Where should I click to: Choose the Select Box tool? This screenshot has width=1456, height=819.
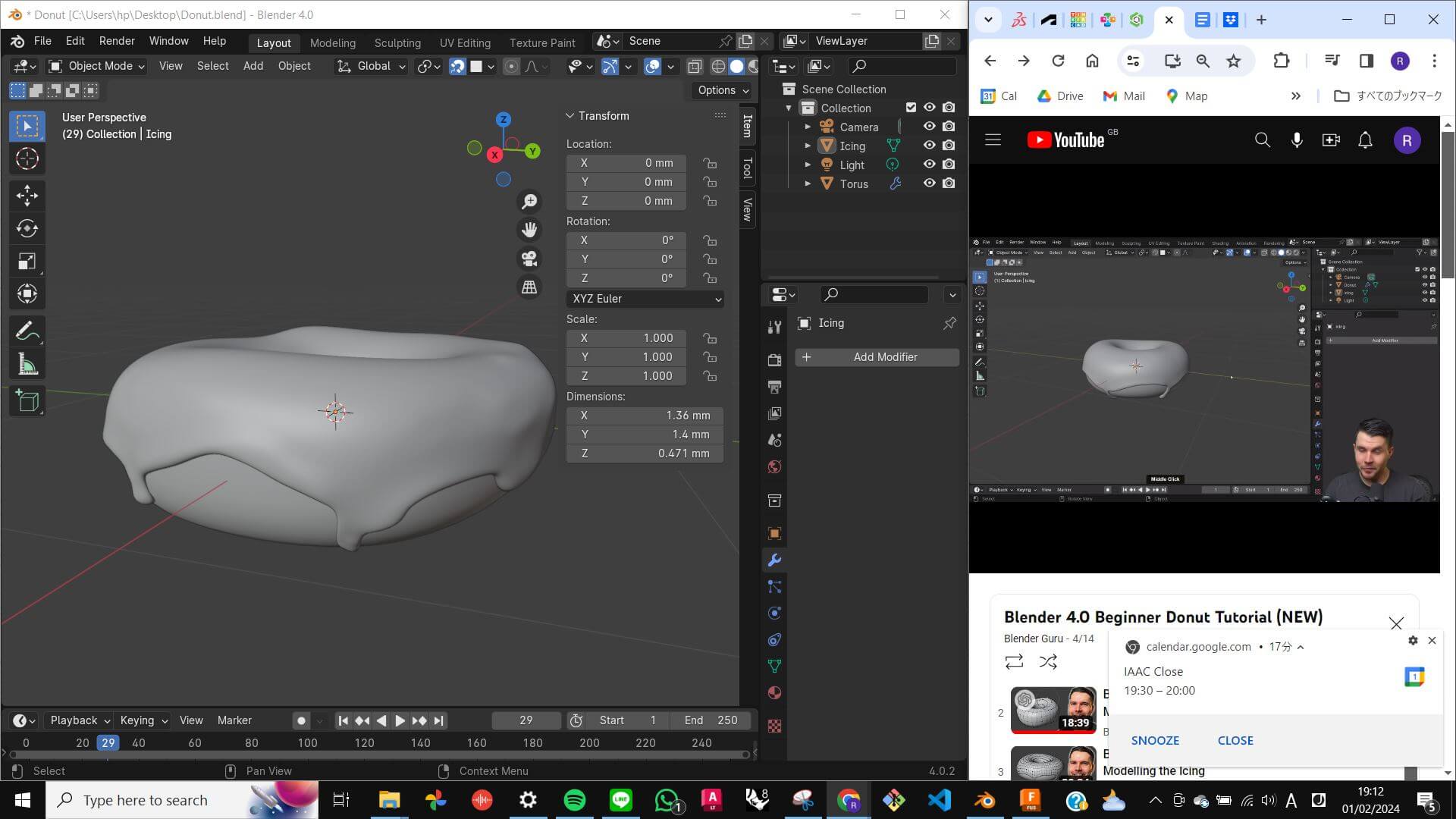pyautogui.click(x=27, y=126)
